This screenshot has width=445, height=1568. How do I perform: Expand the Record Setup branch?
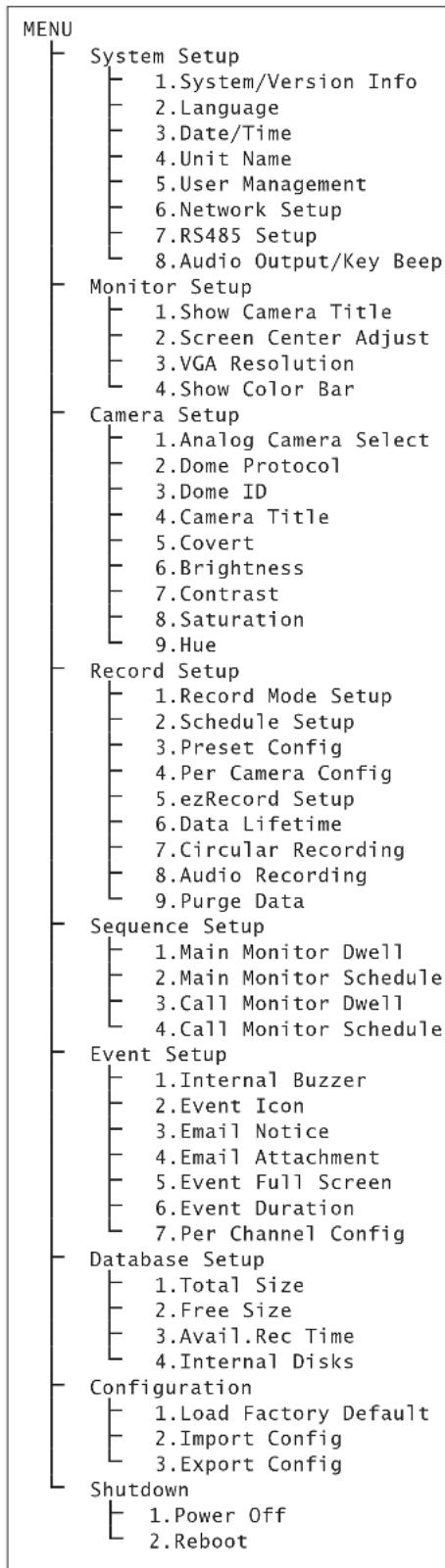click(164, 671)
